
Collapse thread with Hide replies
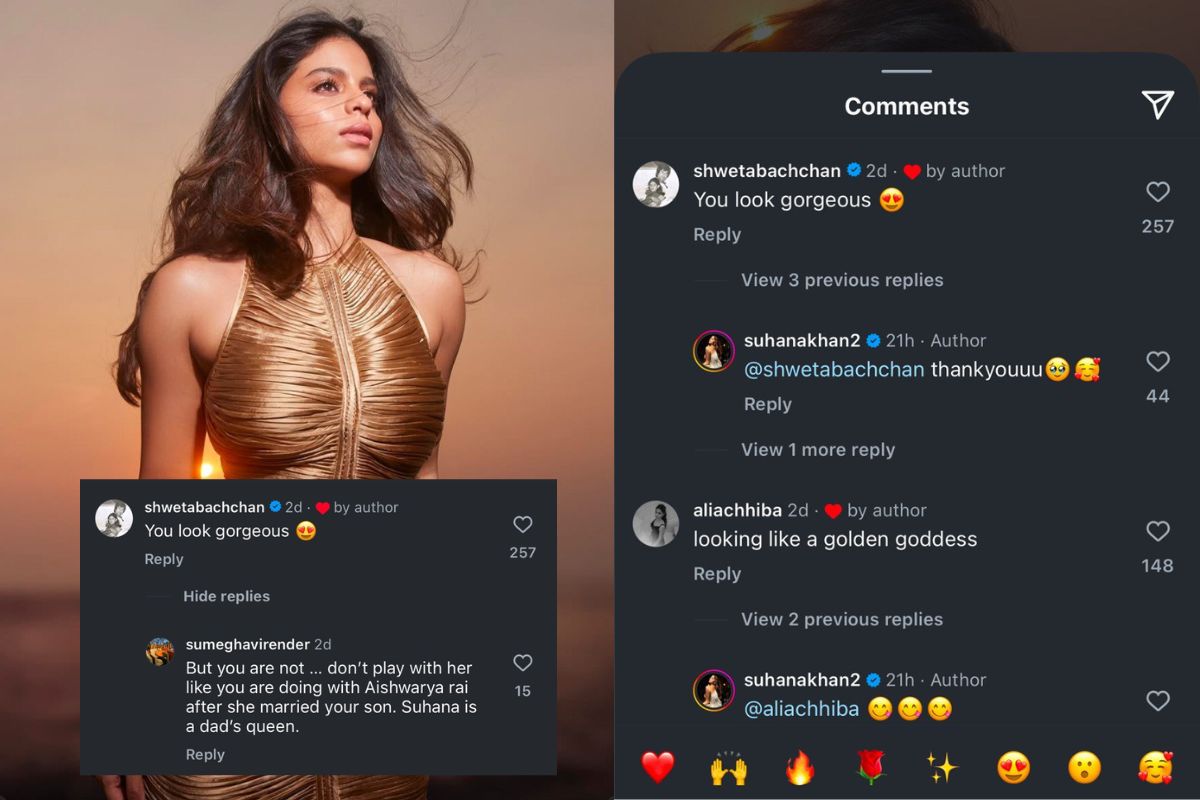[x=226, y=596]
